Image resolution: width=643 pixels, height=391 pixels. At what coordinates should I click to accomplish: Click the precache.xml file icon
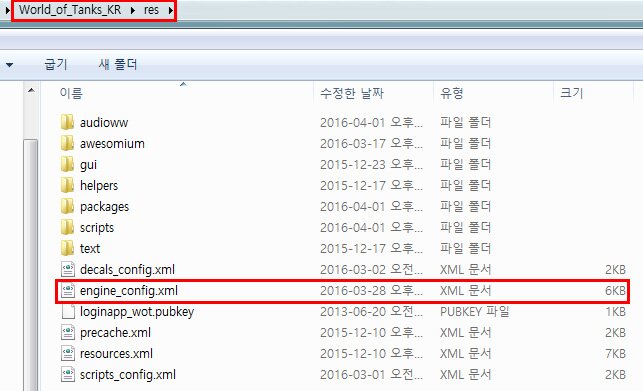pyautogui.click(x=68, y=332)
